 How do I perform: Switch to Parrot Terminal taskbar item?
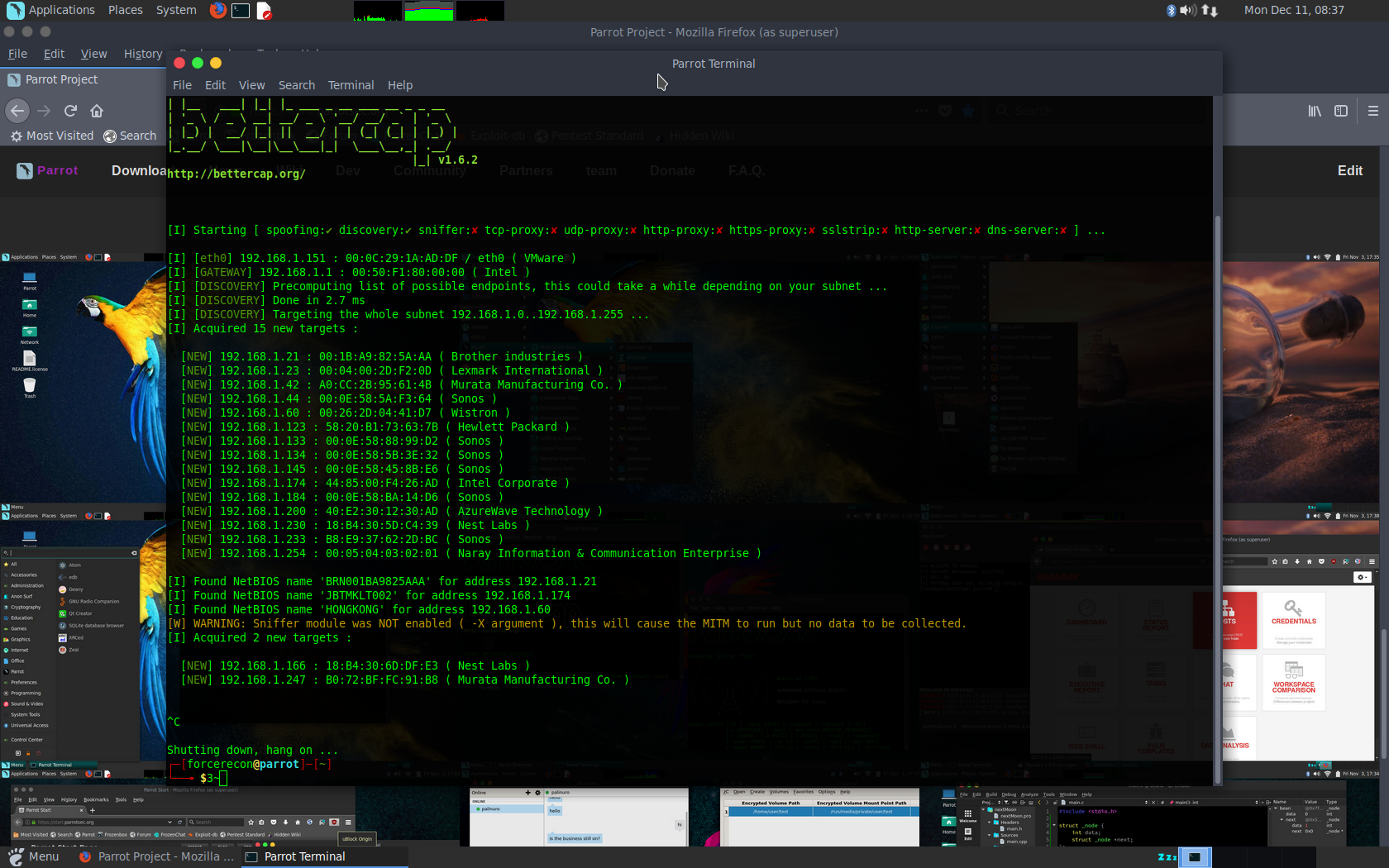325,856
